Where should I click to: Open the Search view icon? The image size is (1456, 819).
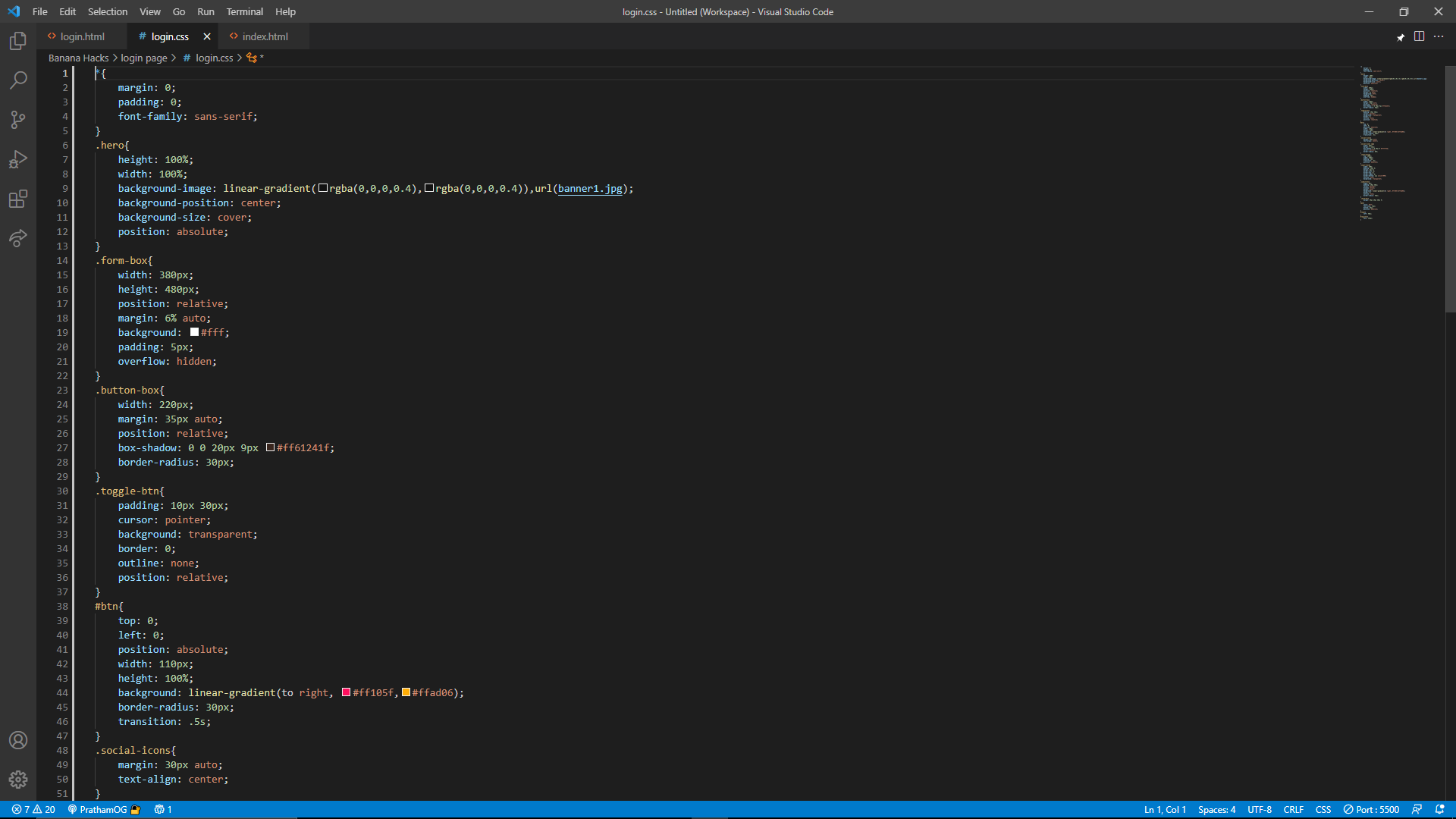tap(18, 80)
